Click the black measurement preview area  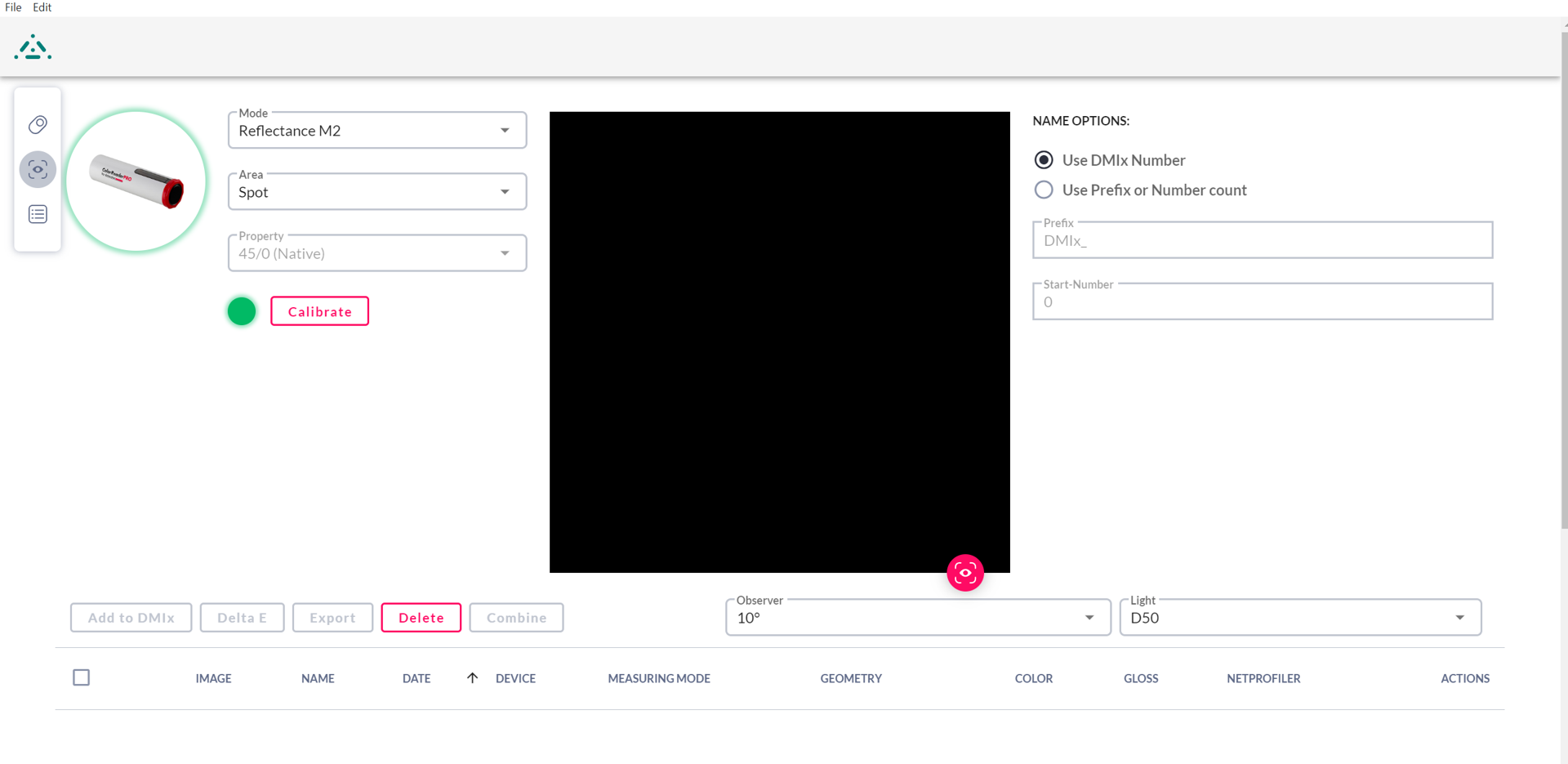(x=779, y=342)
